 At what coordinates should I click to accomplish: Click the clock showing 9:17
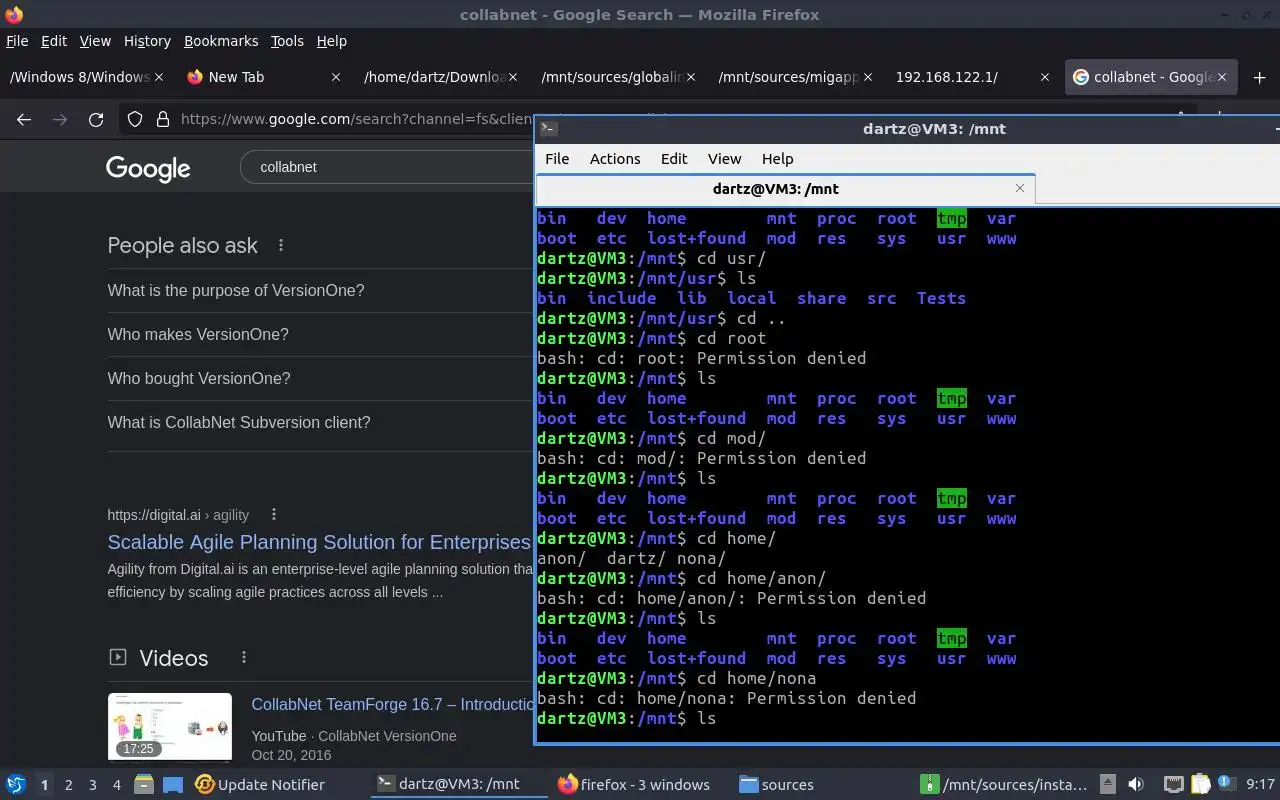(x=1261, y=784)
